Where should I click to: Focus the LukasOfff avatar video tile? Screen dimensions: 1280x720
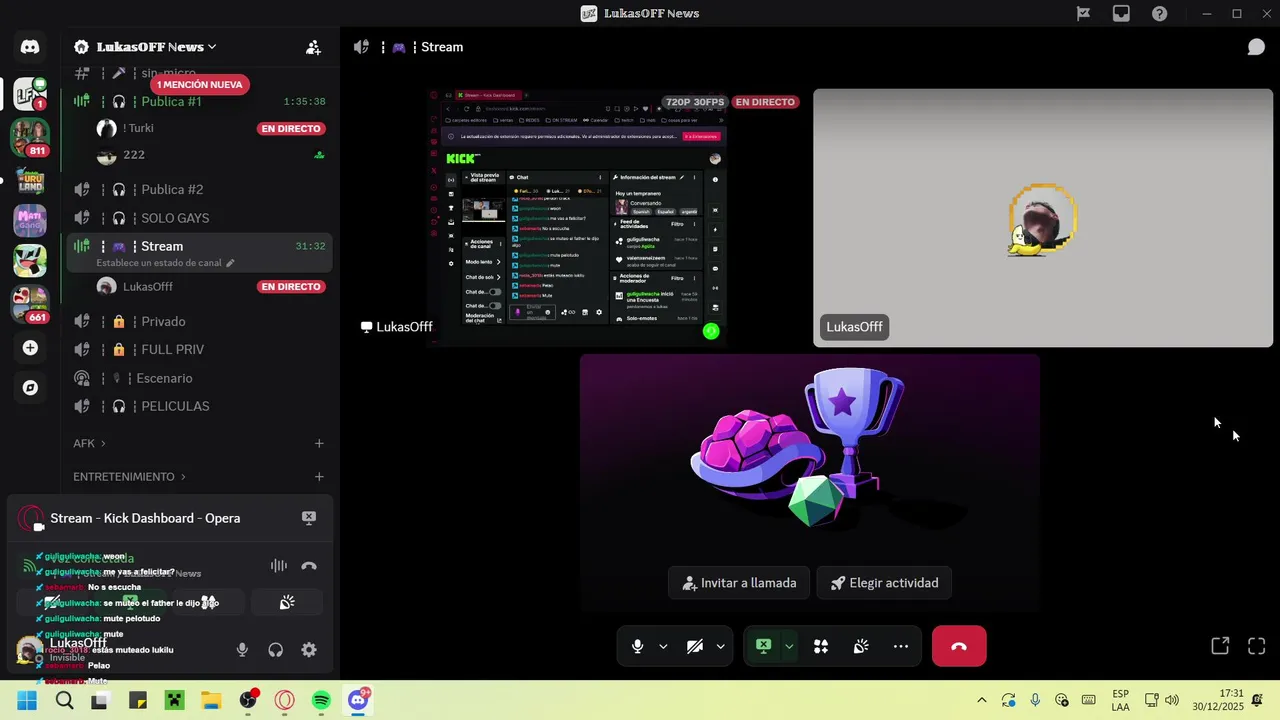pos(1043,218)
